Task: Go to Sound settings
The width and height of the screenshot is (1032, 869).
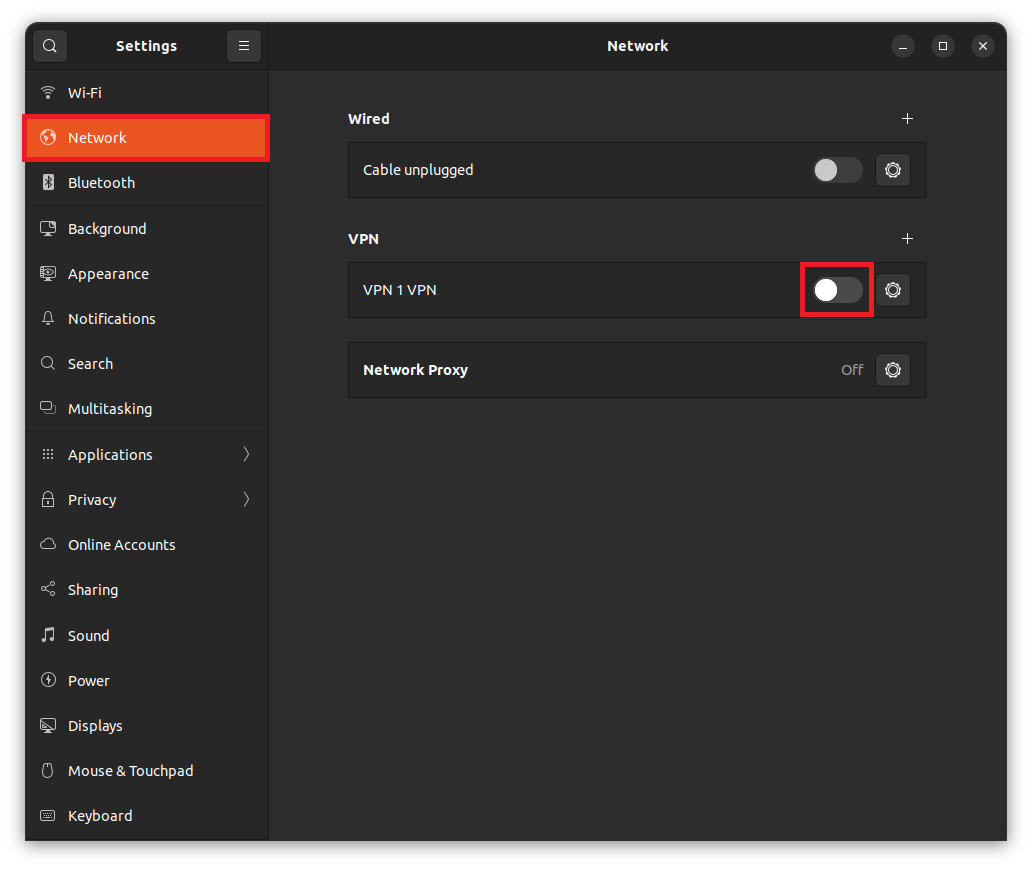Action: coord(88,636)
